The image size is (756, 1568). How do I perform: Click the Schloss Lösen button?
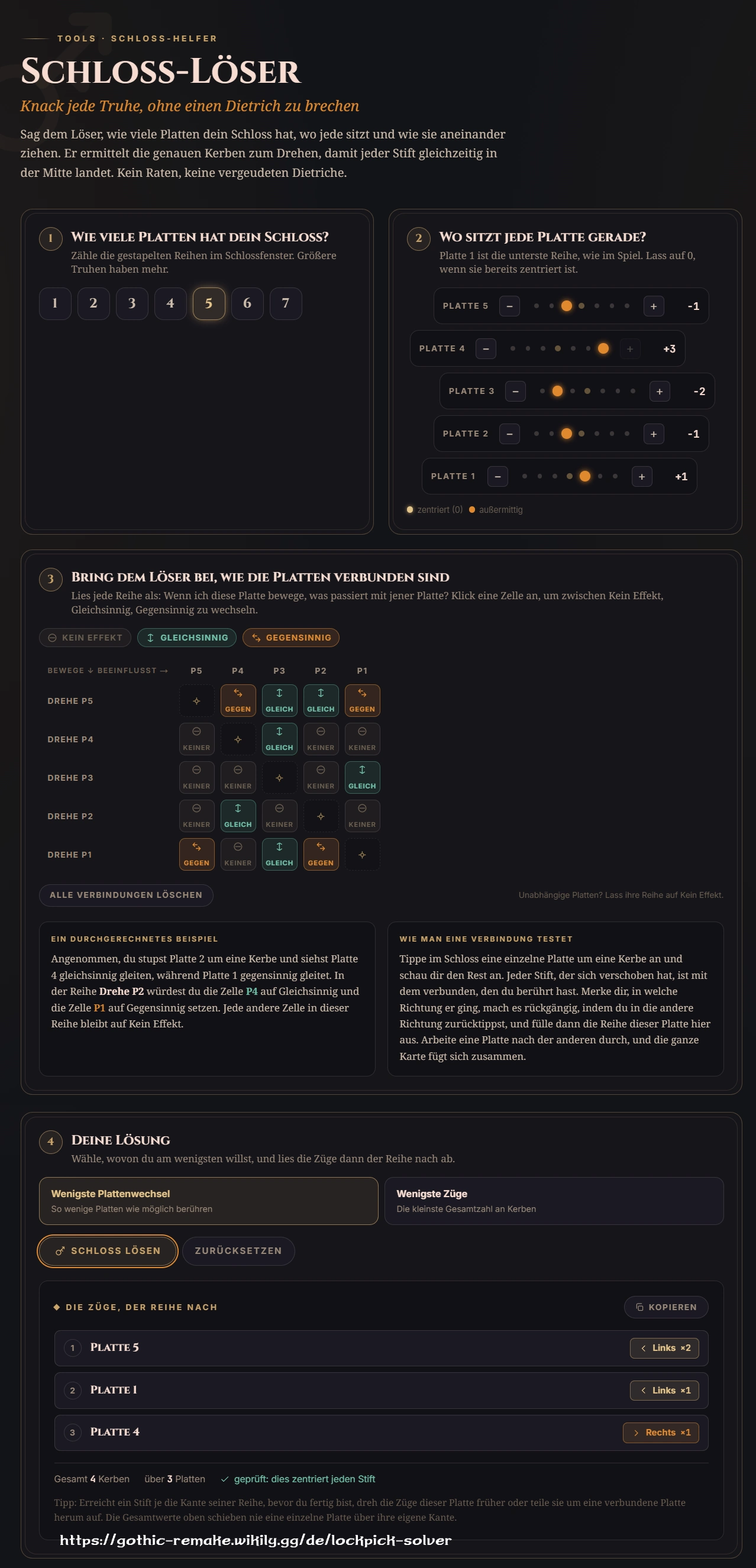click(x=108, y=1251)
